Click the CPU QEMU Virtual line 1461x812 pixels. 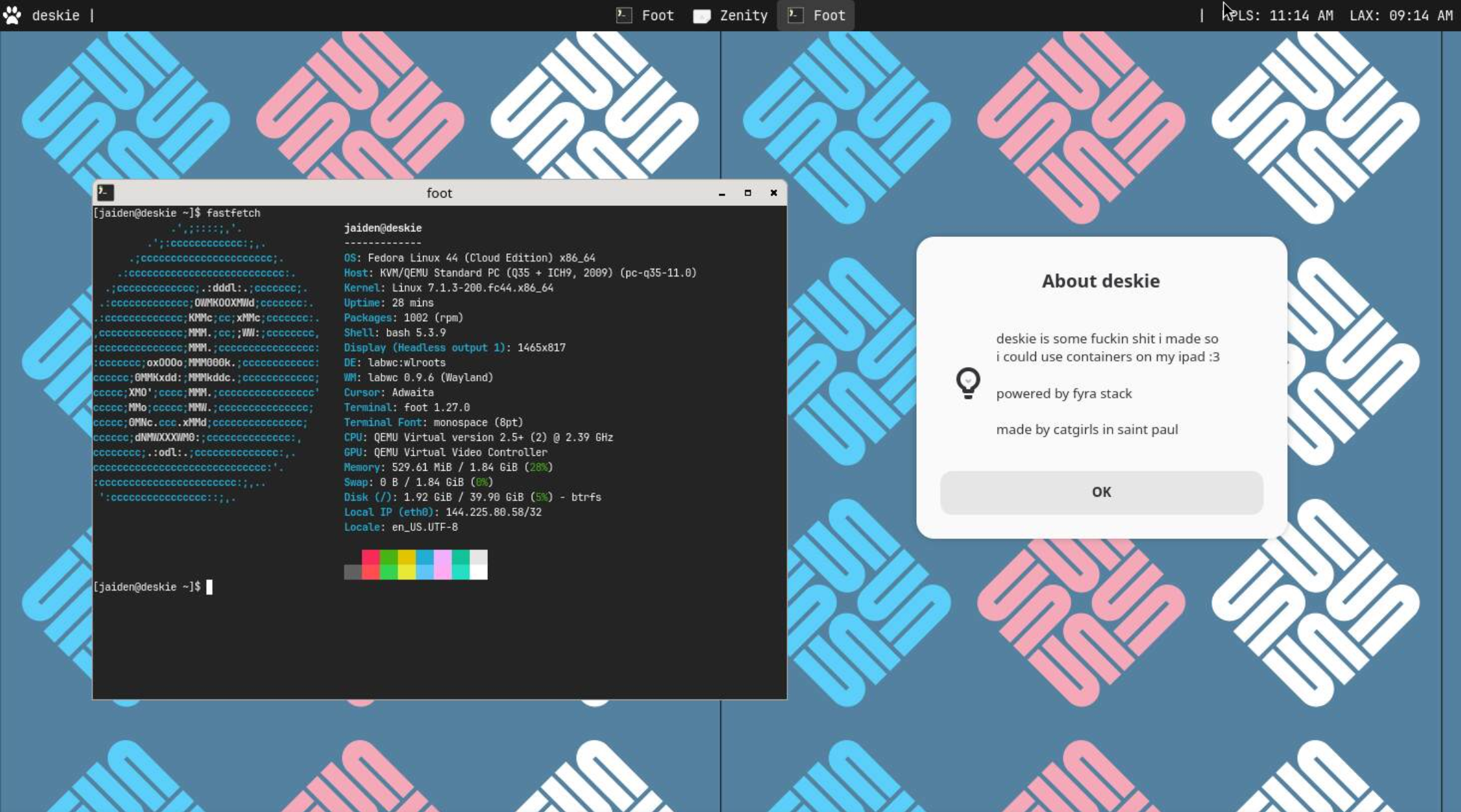click(478, 437)
